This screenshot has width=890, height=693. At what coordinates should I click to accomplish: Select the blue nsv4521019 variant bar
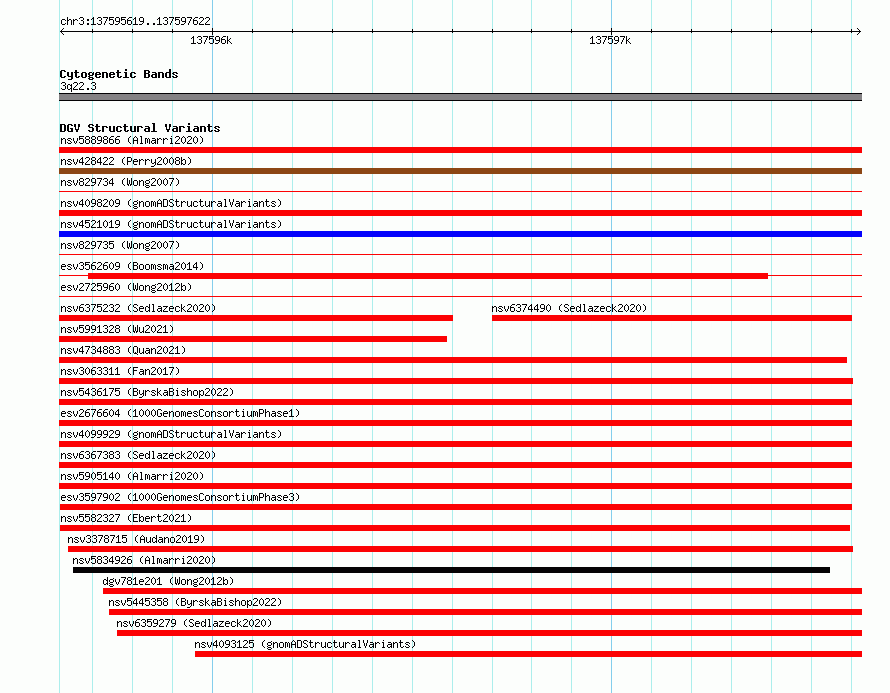460,234
